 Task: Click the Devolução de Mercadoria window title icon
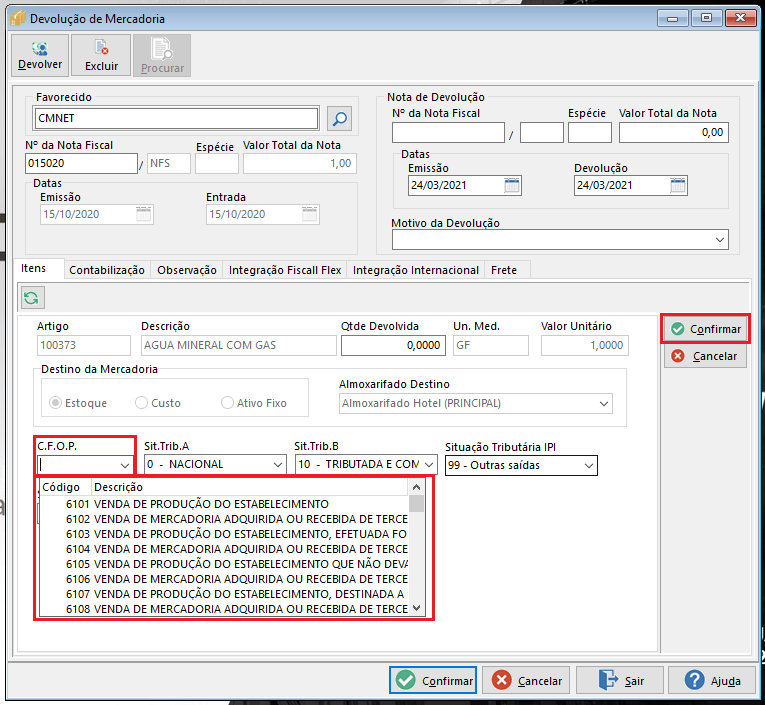(x=18, y=19)
